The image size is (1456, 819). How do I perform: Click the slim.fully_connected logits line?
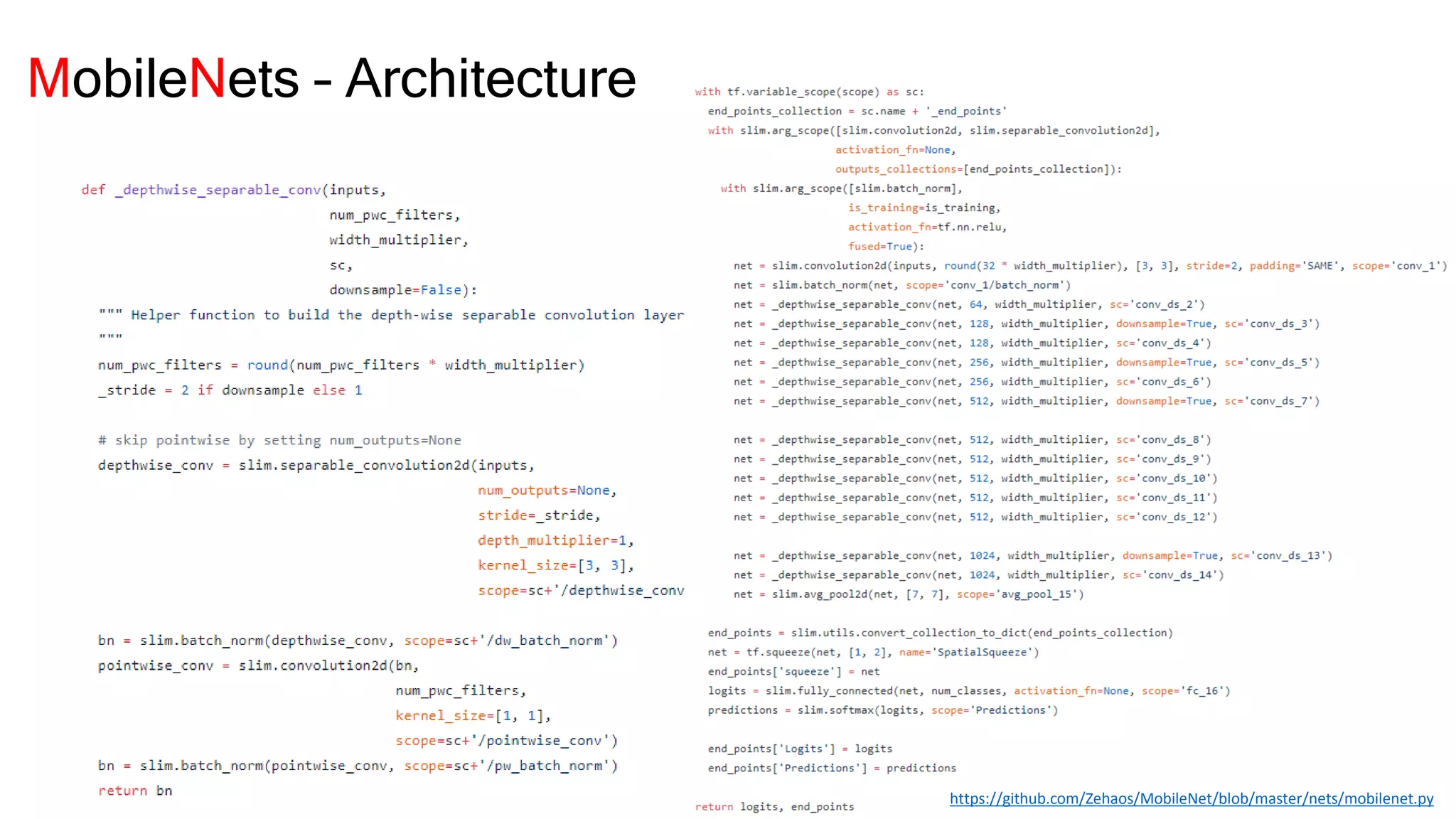tap(968, 690)
